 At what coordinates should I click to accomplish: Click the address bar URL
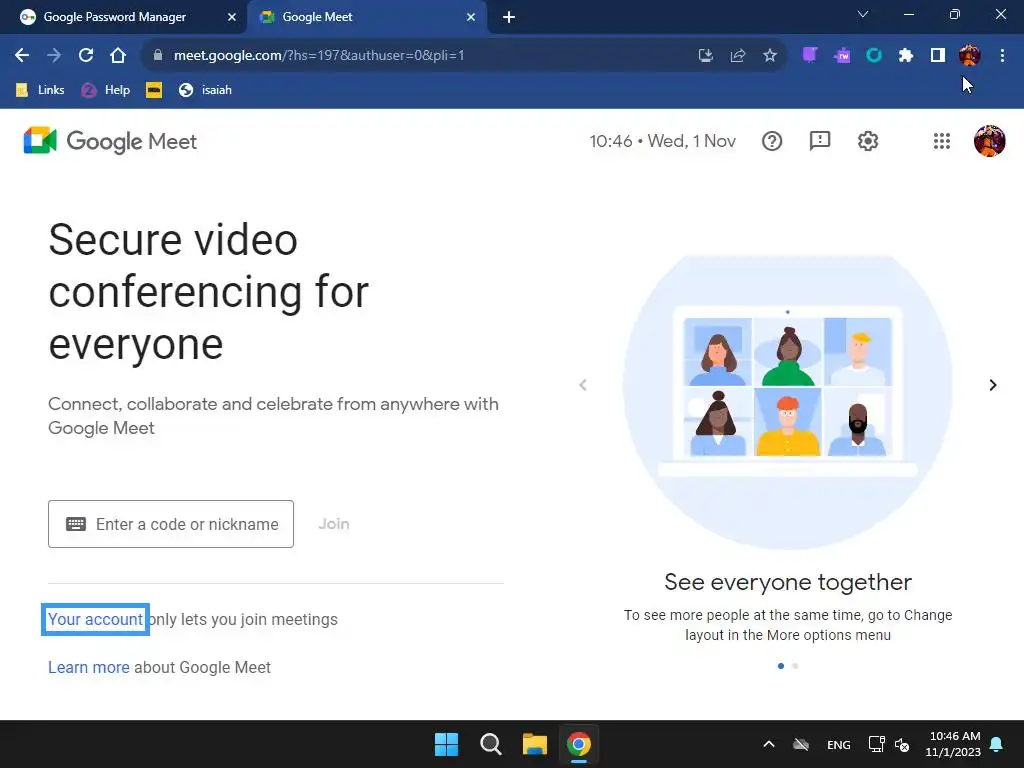tap(319, 55)
